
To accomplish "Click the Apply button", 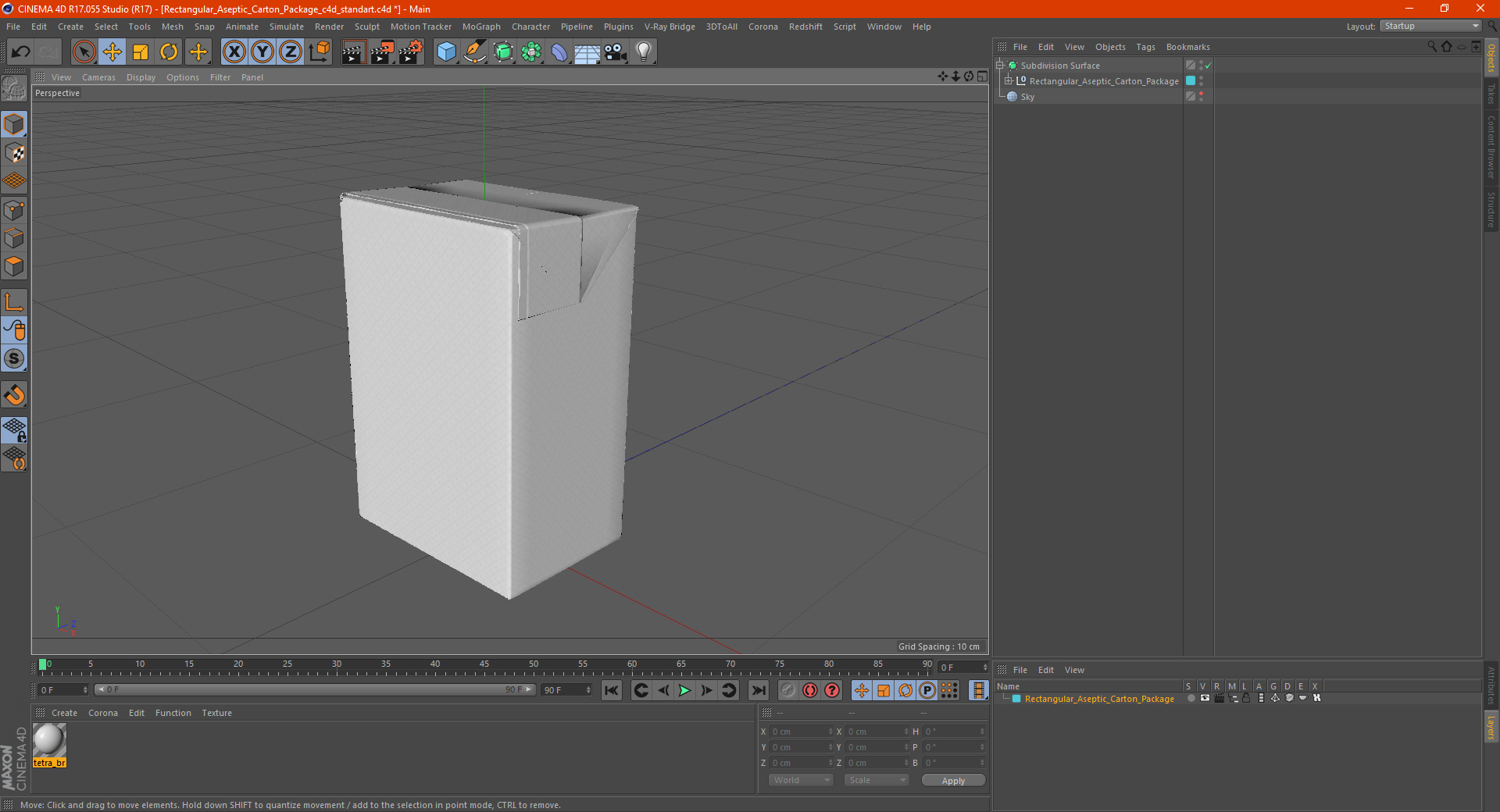I will click(x=953, y=780).
